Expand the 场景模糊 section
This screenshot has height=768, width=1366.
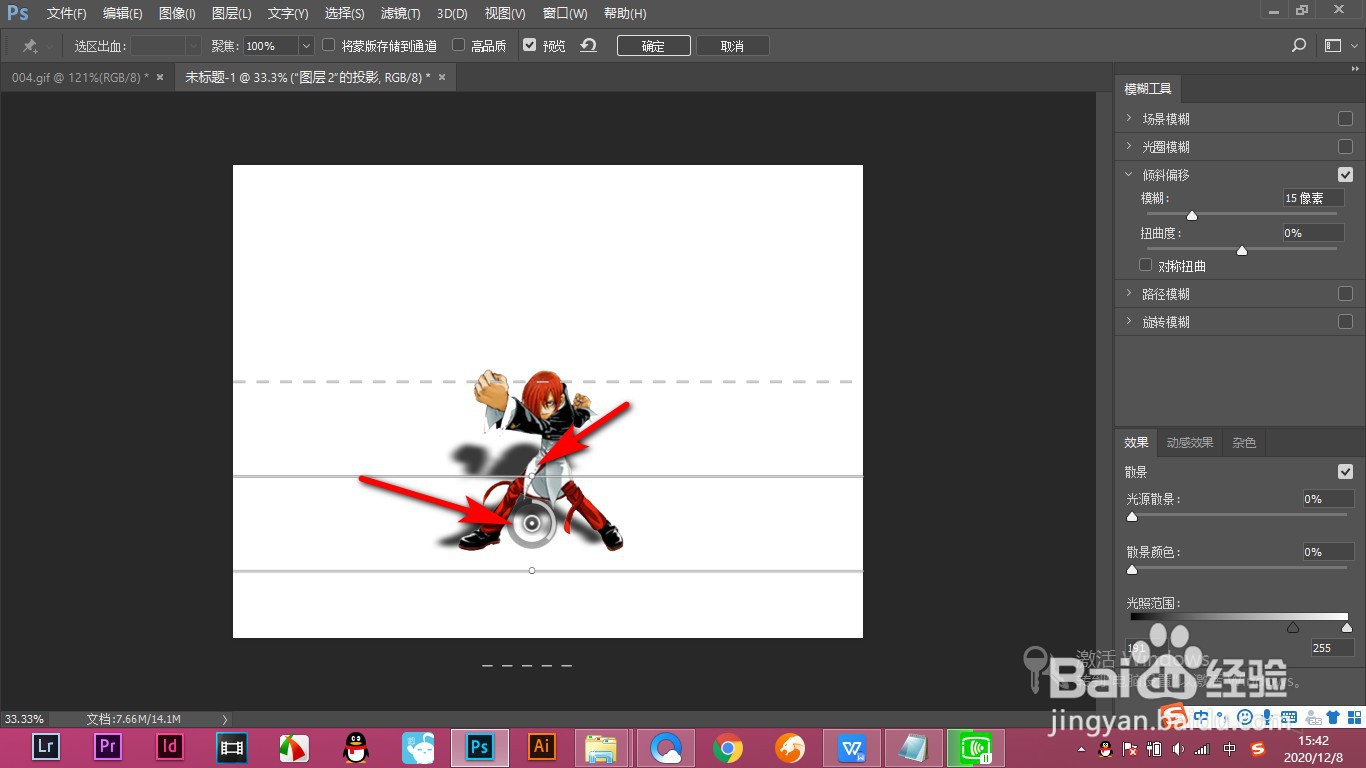point(1129,118)
